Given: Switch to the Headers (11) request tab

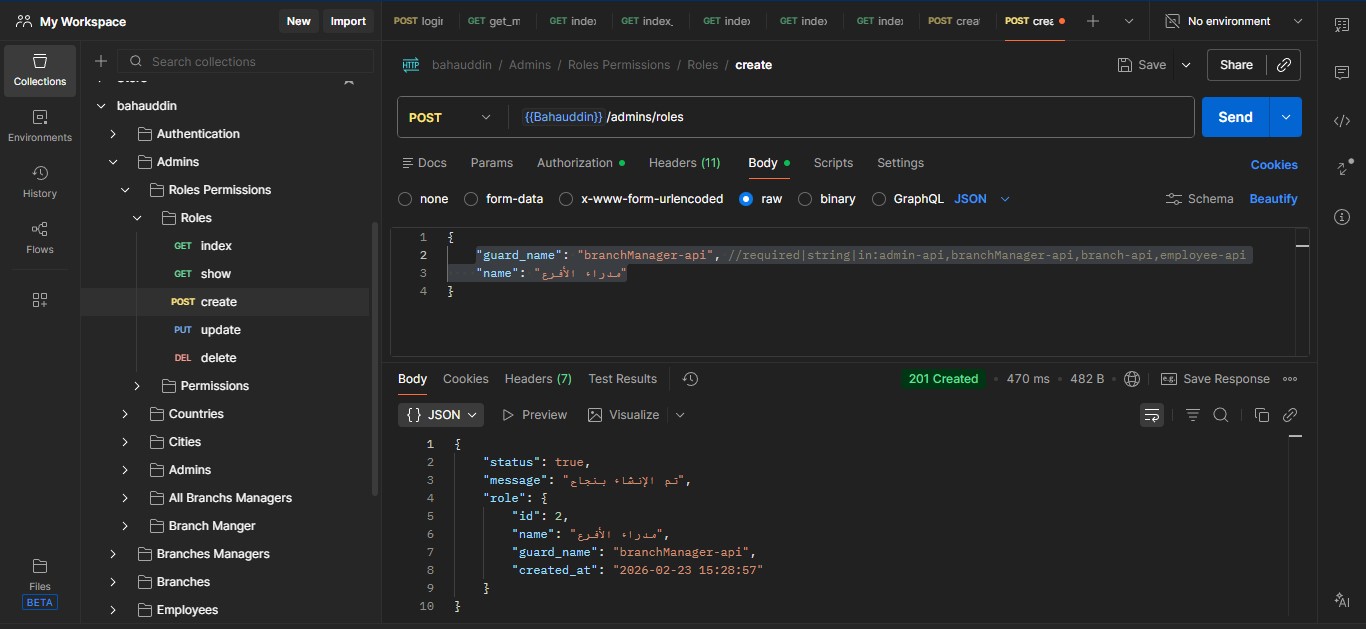Looking at the screenshot, I should pyautogui.click(x=684, y=163).
